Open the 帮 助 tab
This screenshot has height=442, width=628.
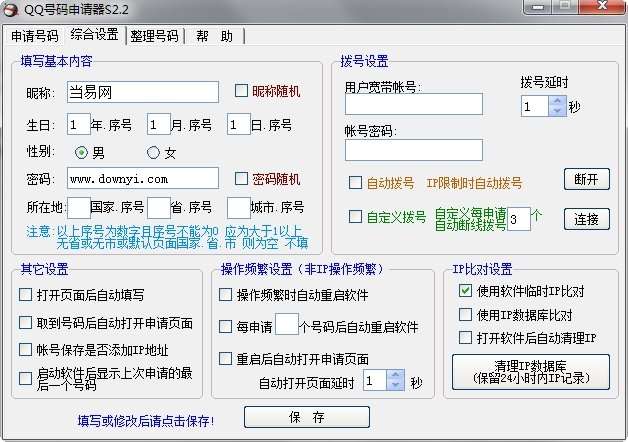(214, 36)
